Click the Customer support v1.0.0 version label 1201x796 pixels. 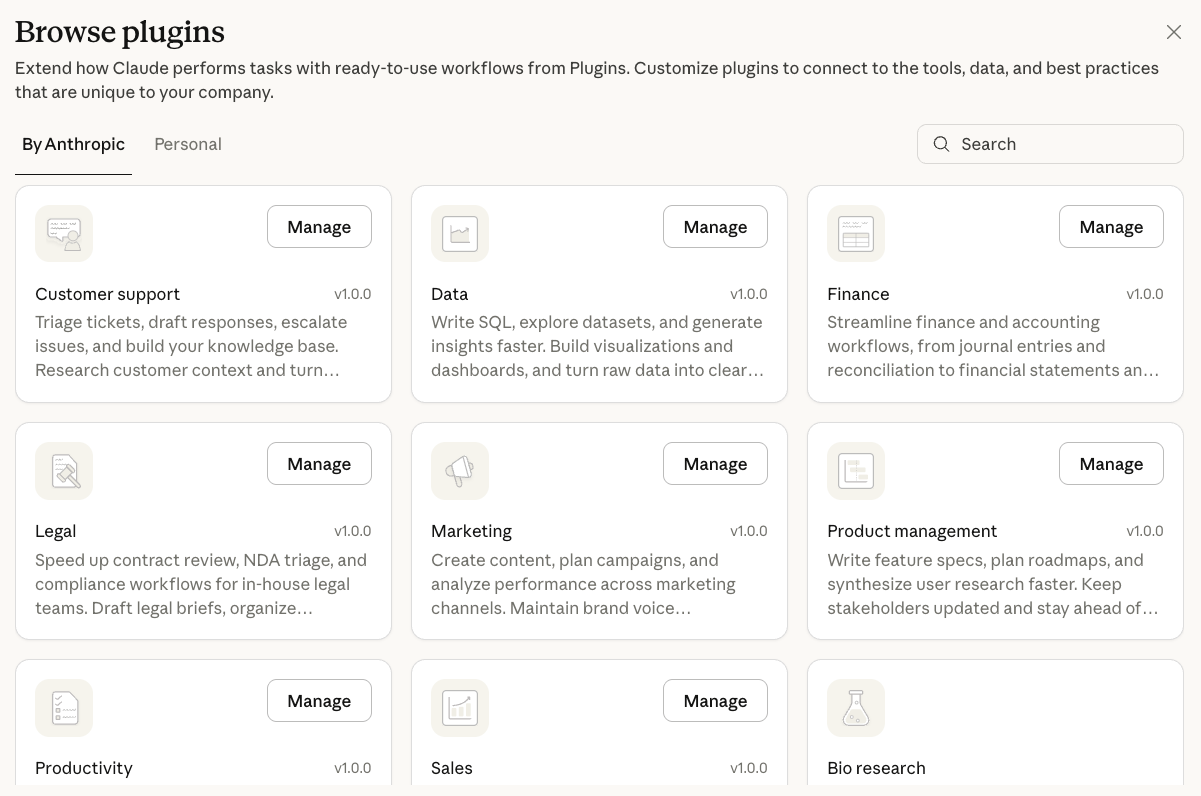click(353, 294)
